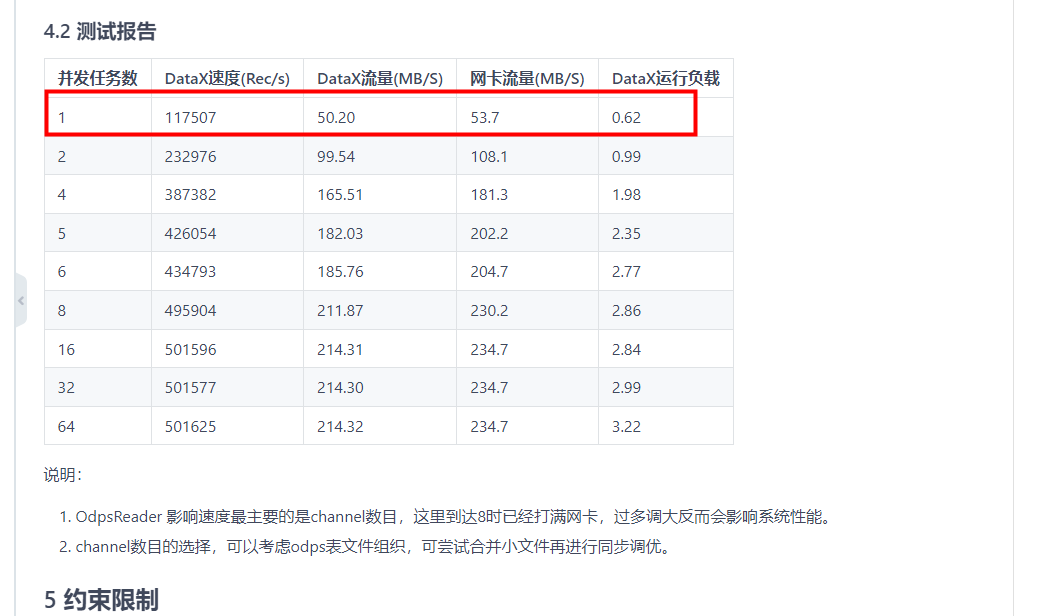Click the cell "2.86"
Screen dimensions: 1061x616
(x=666, y=311)
